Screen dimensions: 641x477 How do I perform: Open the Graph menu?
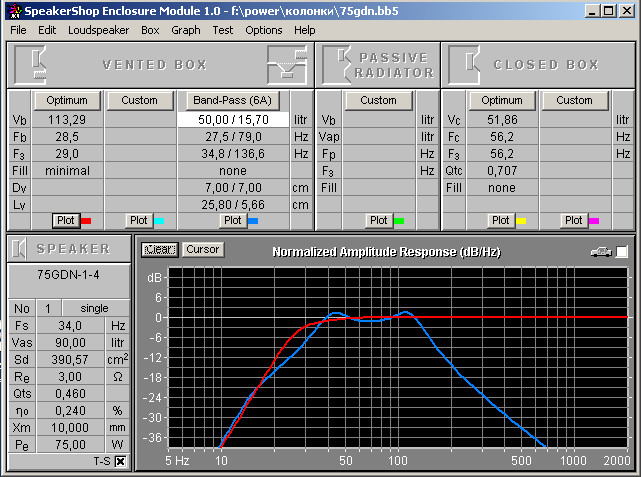185,30
